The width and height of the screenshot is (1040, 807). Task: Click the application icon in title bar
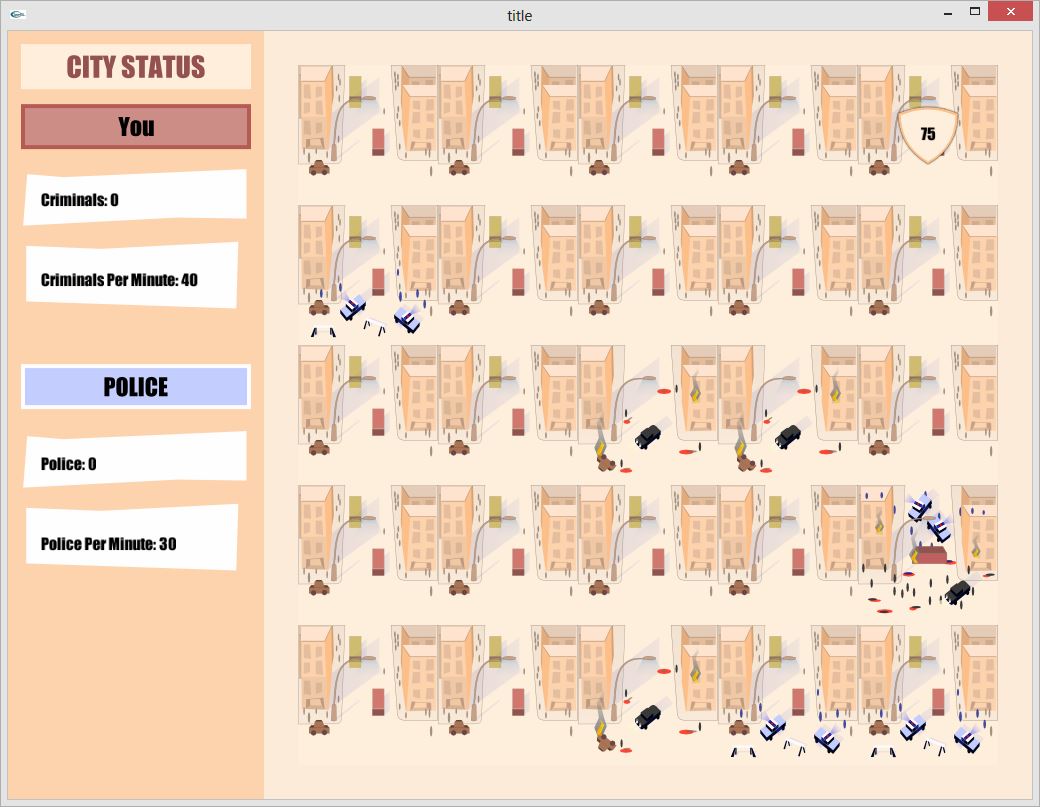coord(18,14)
